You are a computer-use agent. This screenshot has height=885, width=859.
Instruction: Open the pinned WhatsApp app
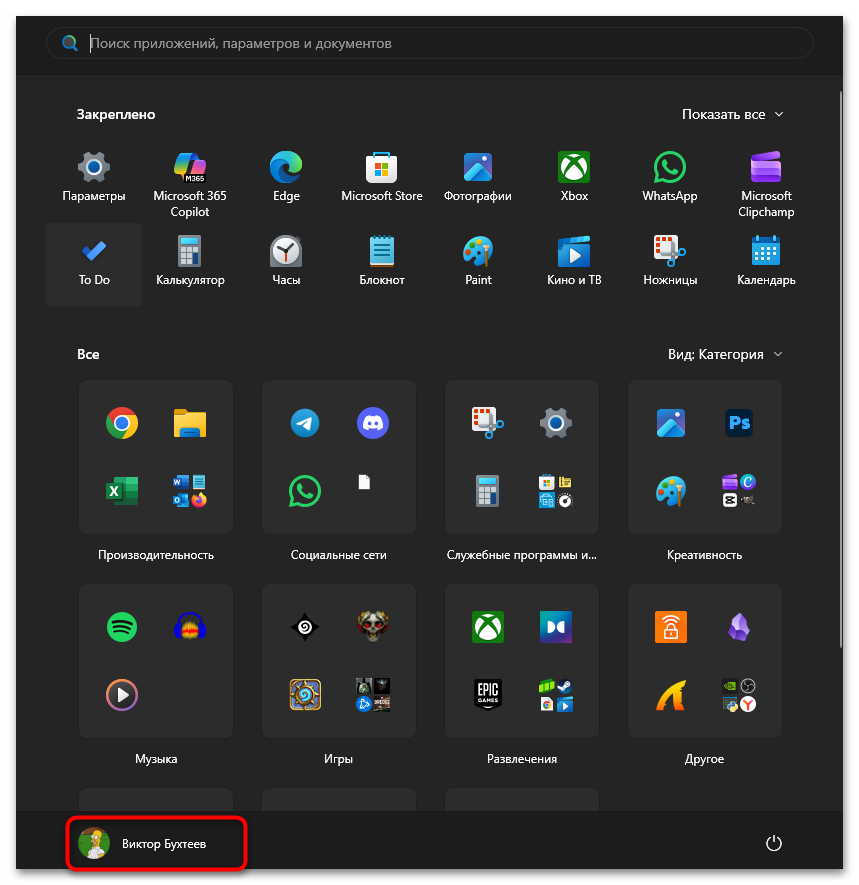669,177
